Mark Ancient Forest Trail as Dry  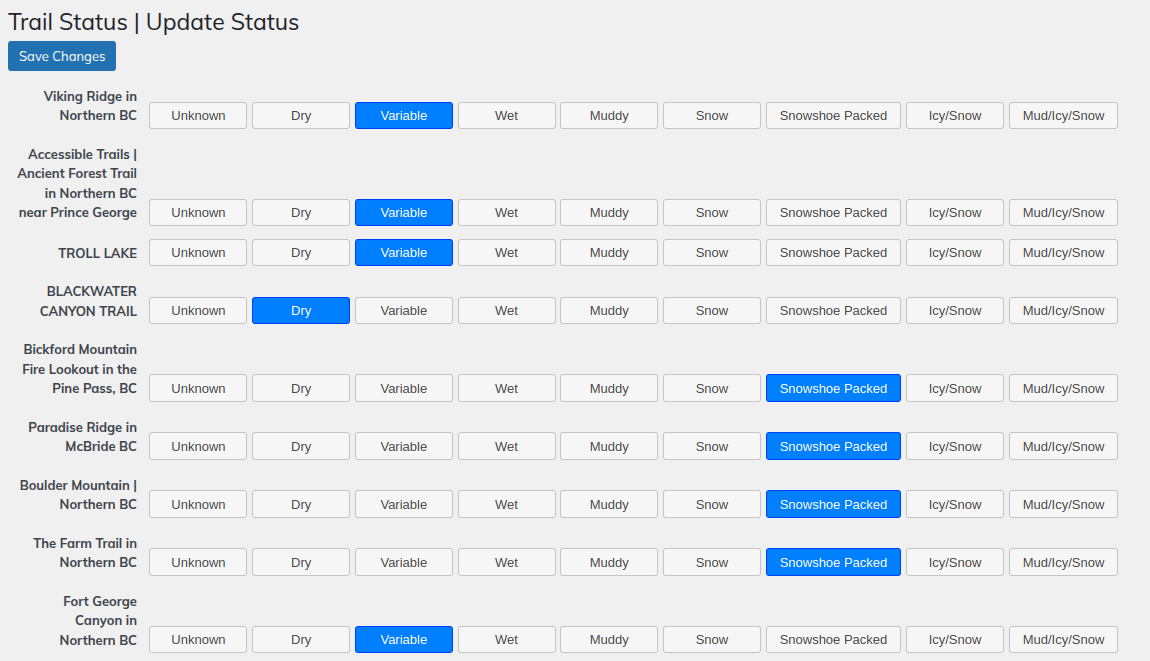(x=301, y=213)
